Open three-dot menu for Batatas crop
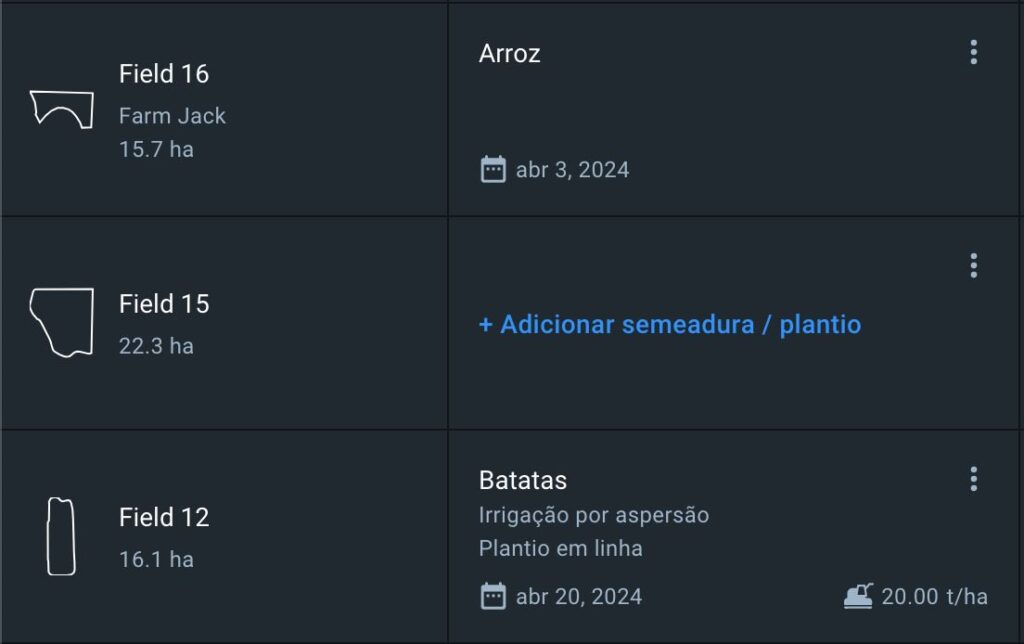This screenshot has width=1024, height=644. [x=973, y=480]
